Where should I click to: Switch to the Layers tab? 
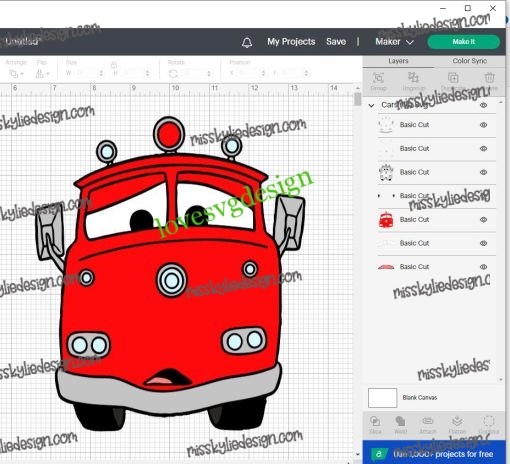(398, 61)
